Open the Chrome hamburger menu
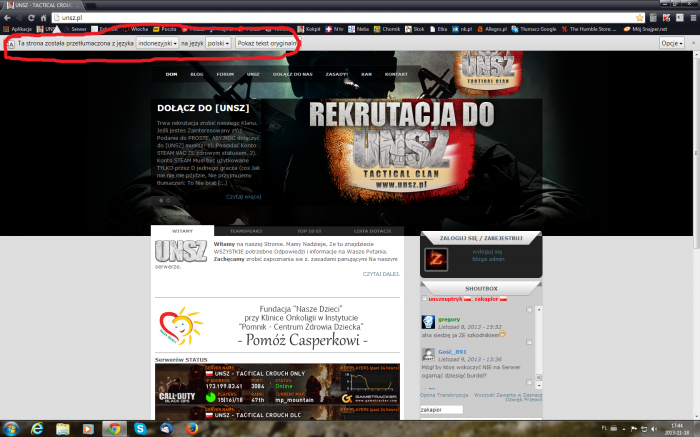The height and width of the screenshot is (437, 700). (693, 18)
